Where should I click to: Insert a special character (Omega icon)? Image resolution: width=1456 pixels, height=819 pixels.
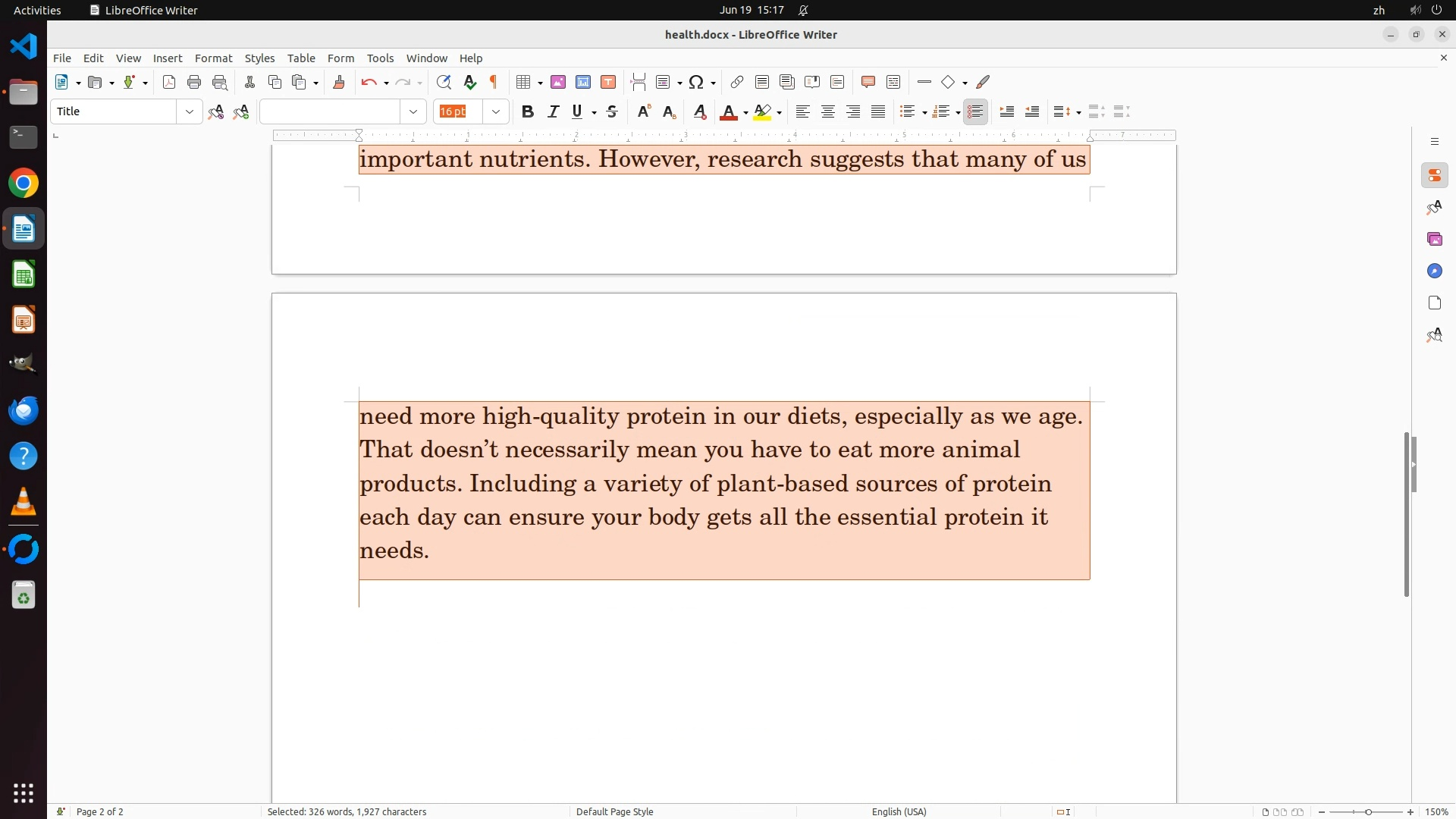696,82
